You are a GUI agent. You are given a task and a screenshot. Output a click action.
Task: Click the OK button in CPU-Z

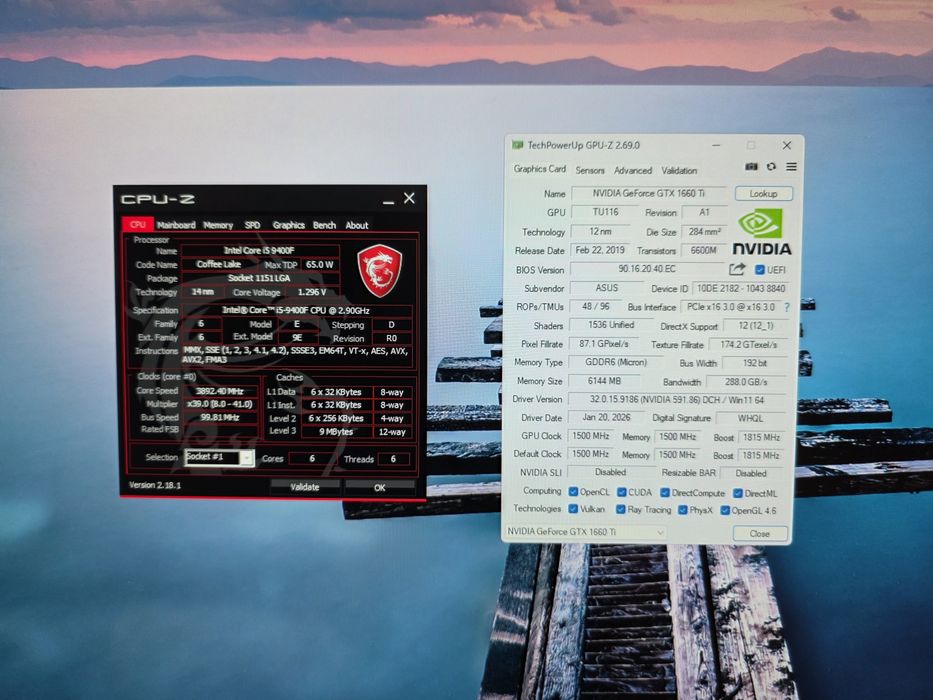(x=380, y=488)
